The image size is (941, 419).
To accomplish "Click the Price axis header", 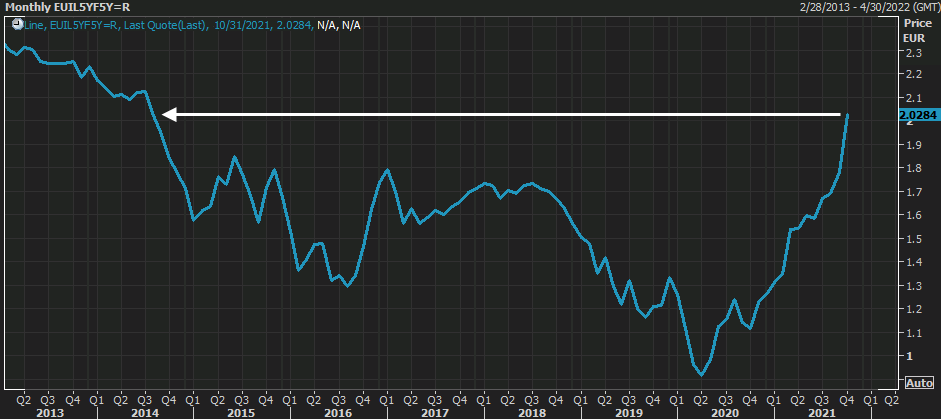I will 916,22.
